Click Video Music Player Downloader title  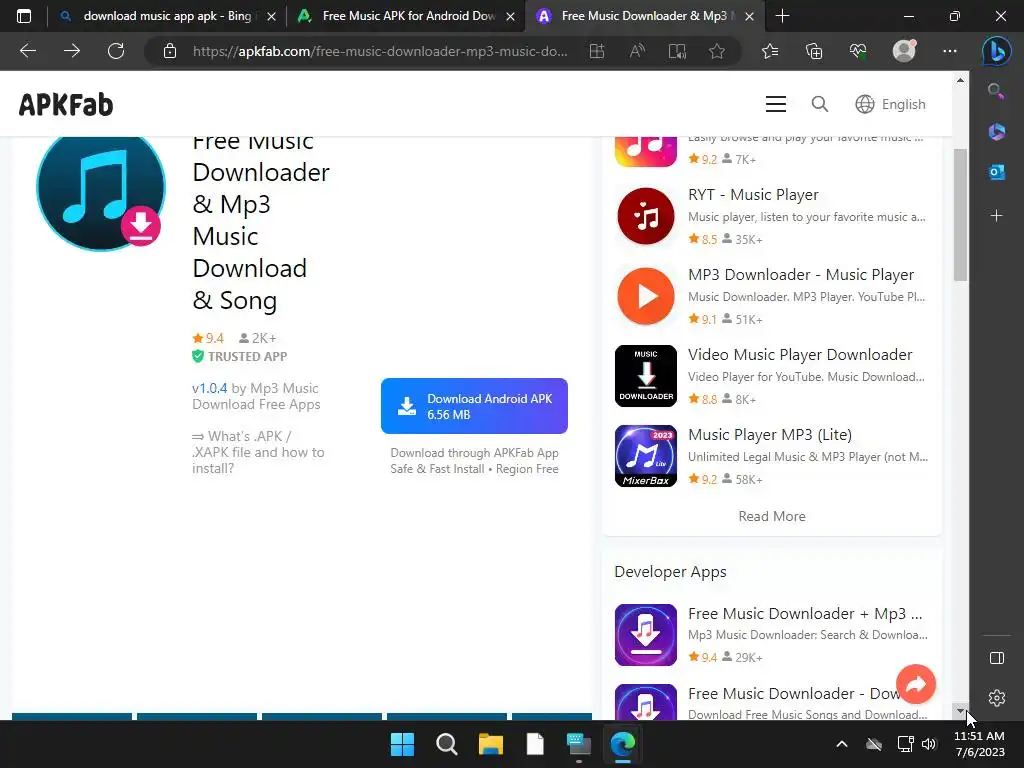coord(800,355)
